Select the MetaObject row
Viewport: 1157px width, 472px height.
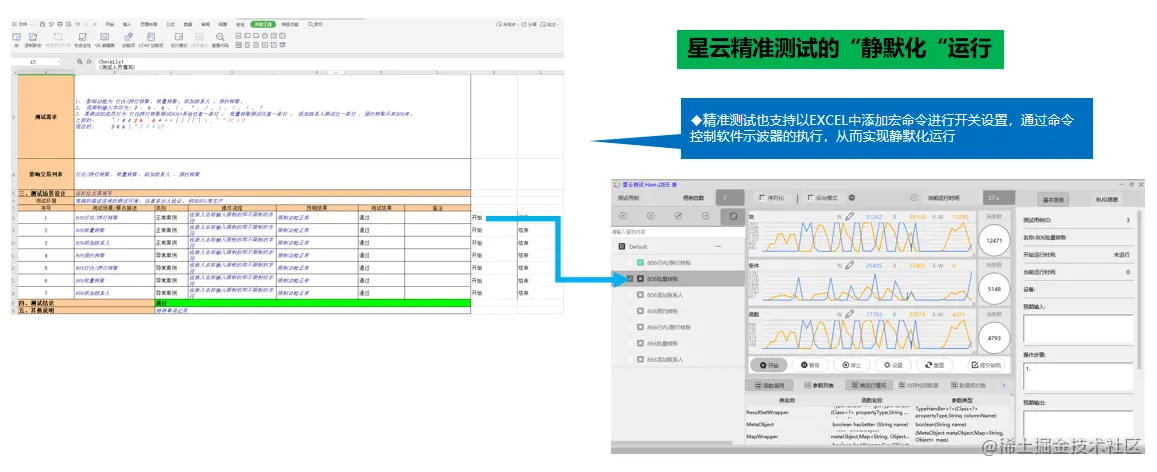click(x=878, y=425)
